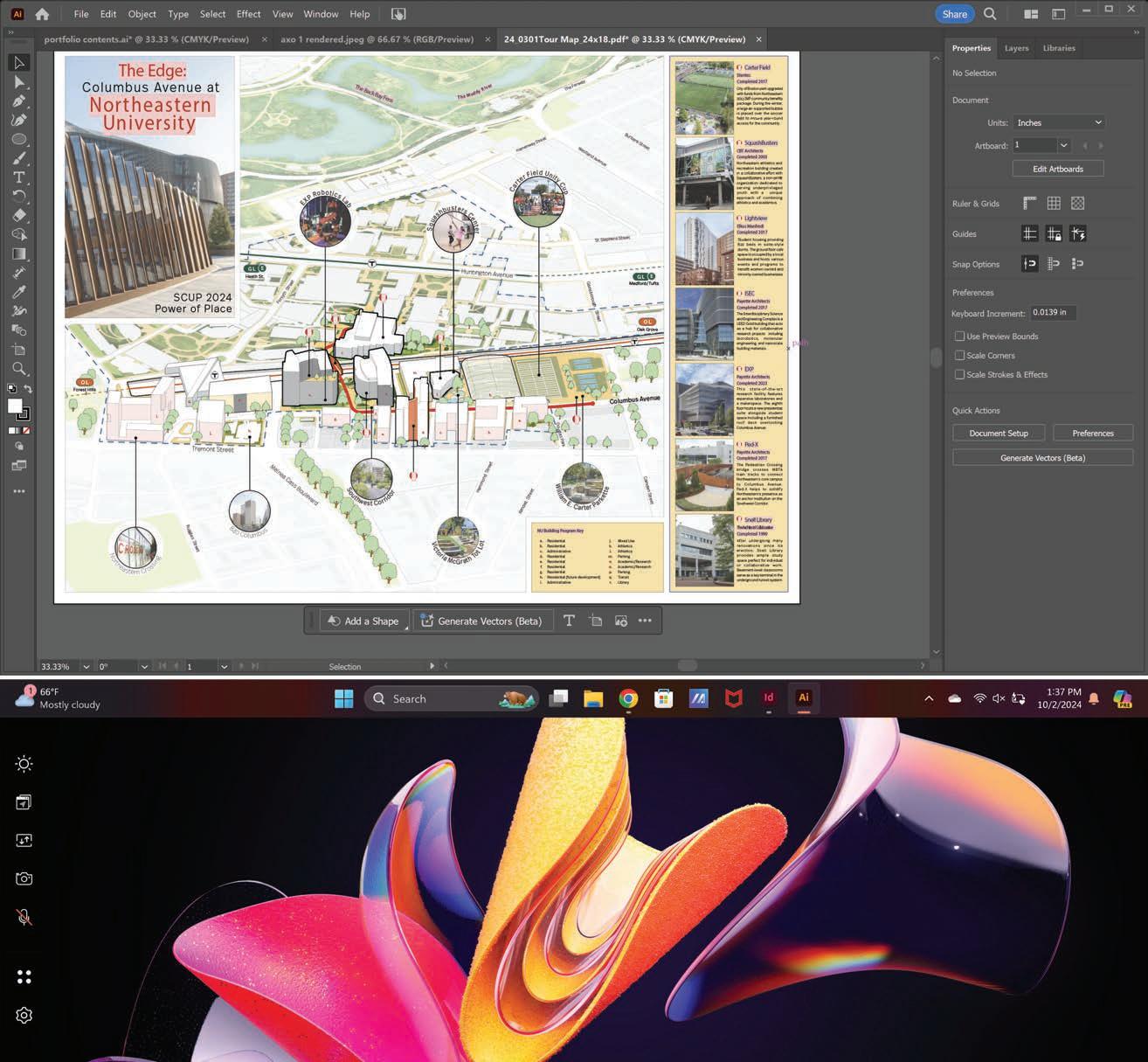Image resolution: width=1148 pixels, height=1062 pixels.
Task: Click Add a Shape in contextual bar
Action: tap(363, 621)
